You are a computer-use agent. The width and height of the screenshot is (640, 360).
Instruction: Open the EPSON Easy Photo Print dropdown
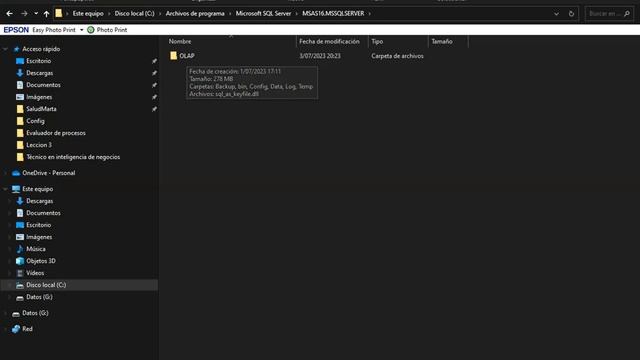pyautogui.click(x=82, y=30)
